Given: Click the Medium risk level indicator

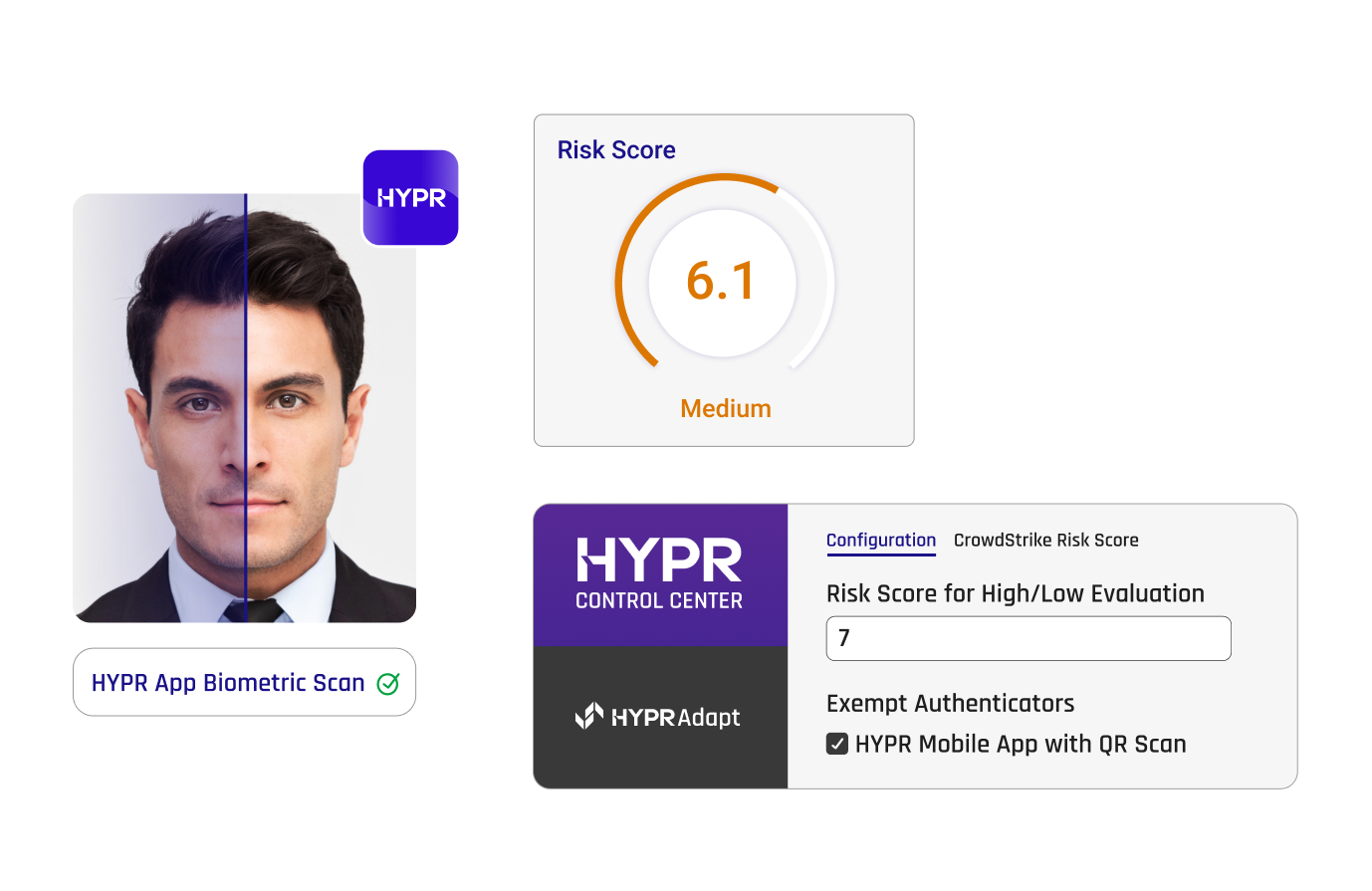Looking at the screenshot, I should 725,407.
